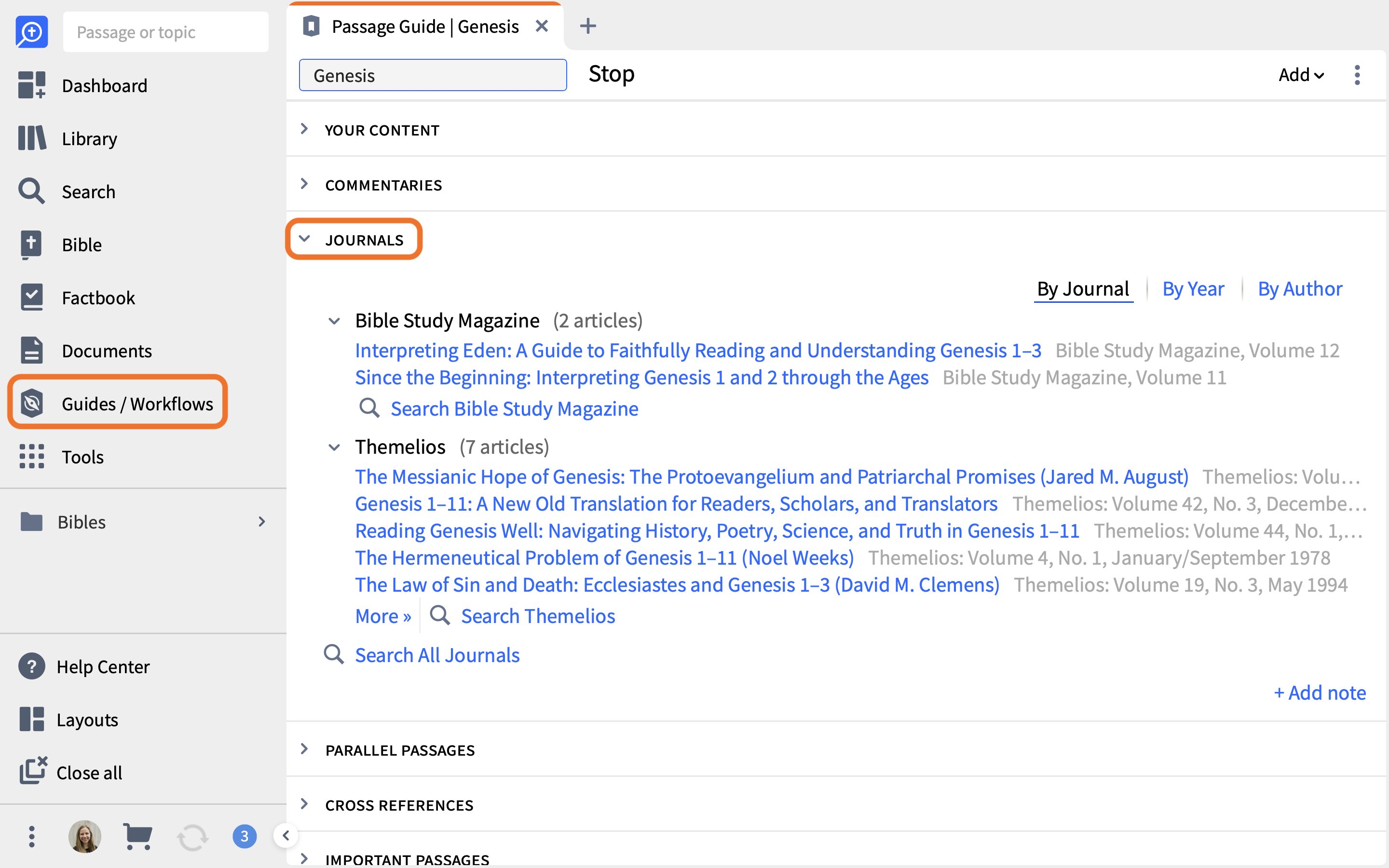Open the Layouts icon
Image resolution: width=1389 pixels, height=868 pixels.
(x=31, y=719)
